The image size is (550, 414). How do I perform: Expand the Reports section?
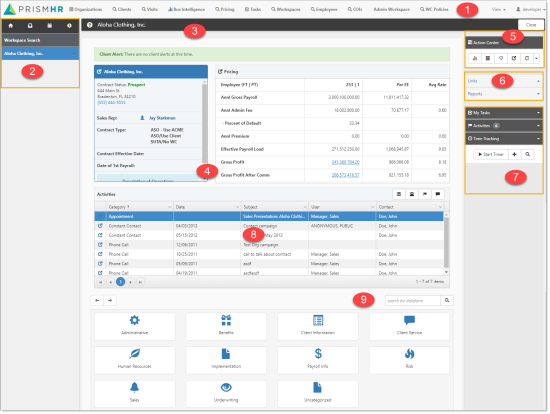538,94
